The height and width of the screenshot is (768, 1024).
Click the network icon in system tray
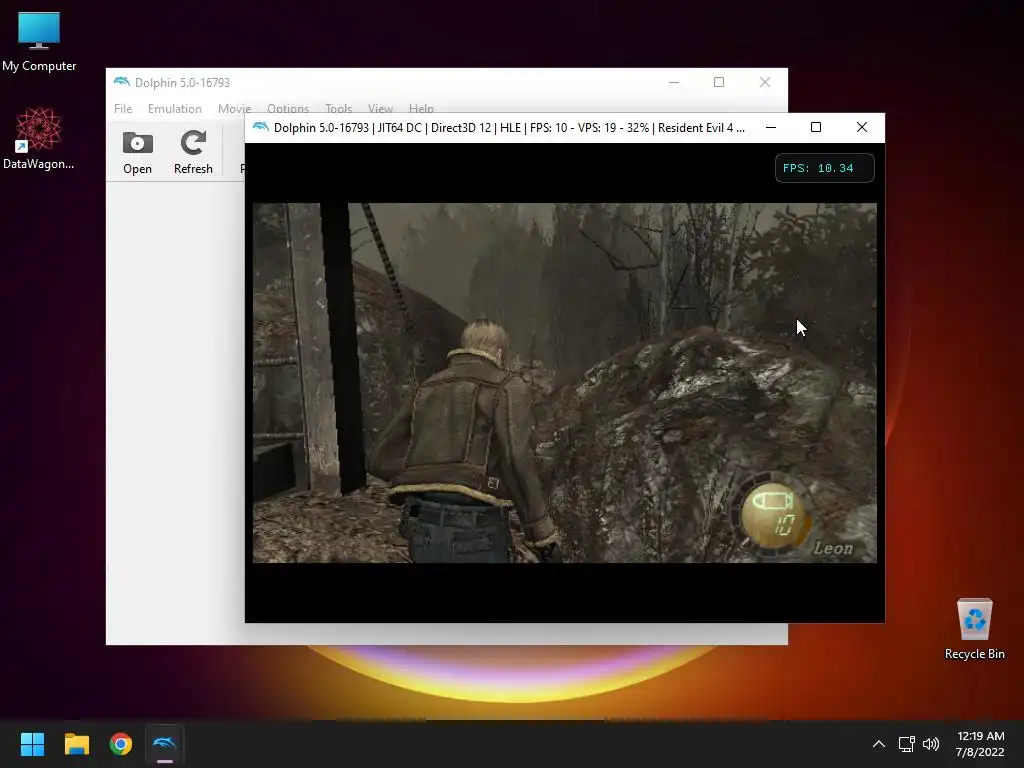(x=906, y=744)
